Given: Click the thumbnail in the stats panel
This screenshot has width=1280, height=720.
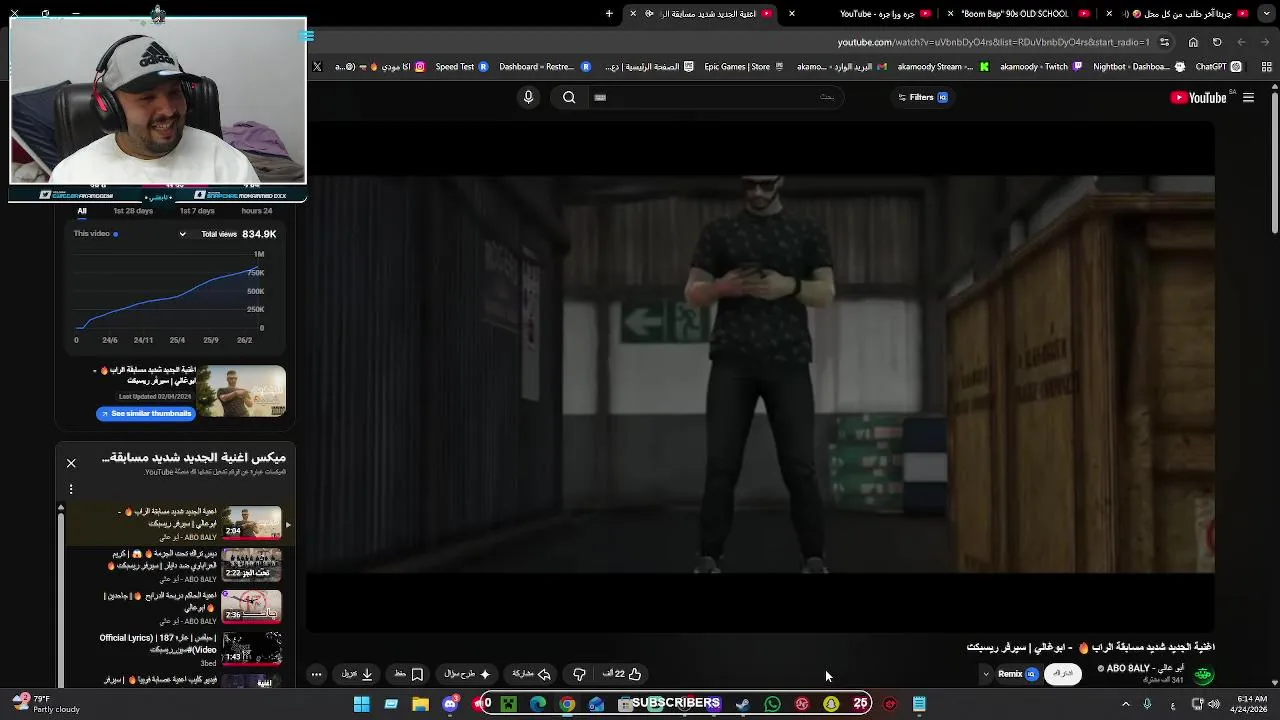Looking at the screenshot, I should coord(241,391).
